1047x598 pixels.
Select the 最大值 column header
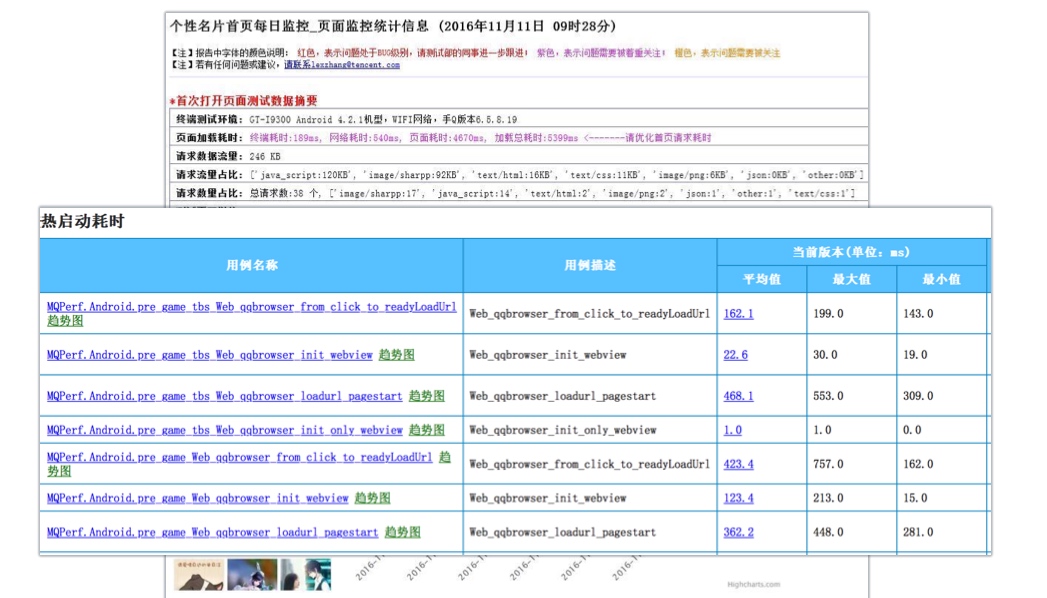click(x=851, y=280)
